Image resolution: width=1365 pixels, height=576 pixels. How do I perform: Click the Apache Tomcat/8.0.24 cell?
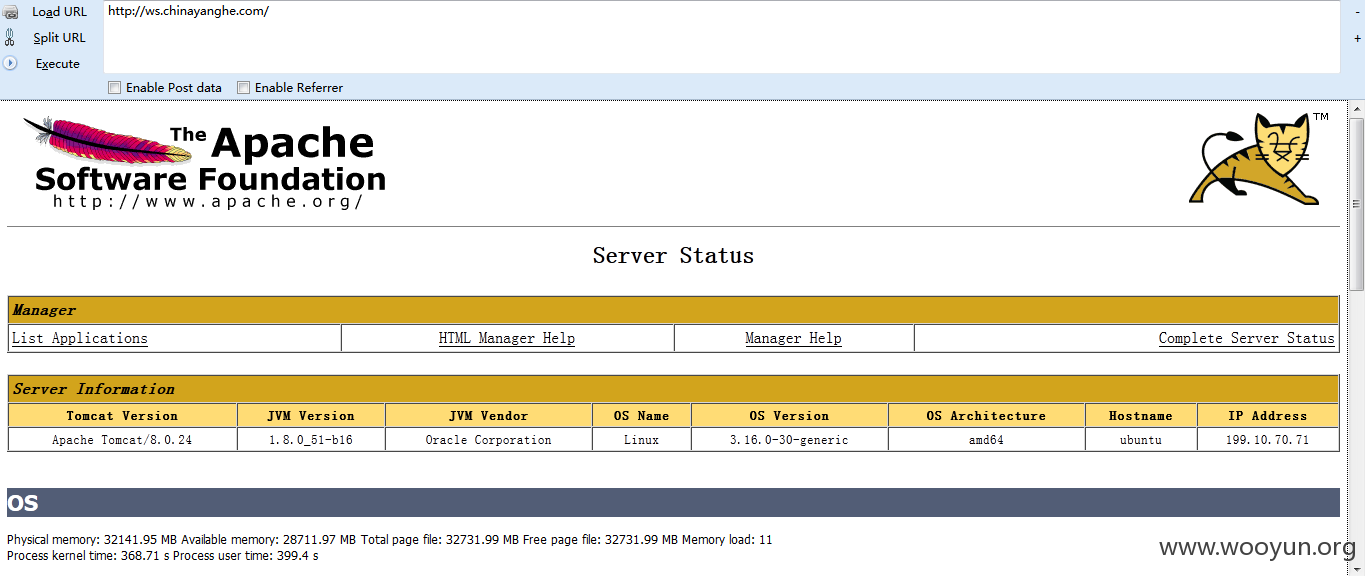coord(122,440)
